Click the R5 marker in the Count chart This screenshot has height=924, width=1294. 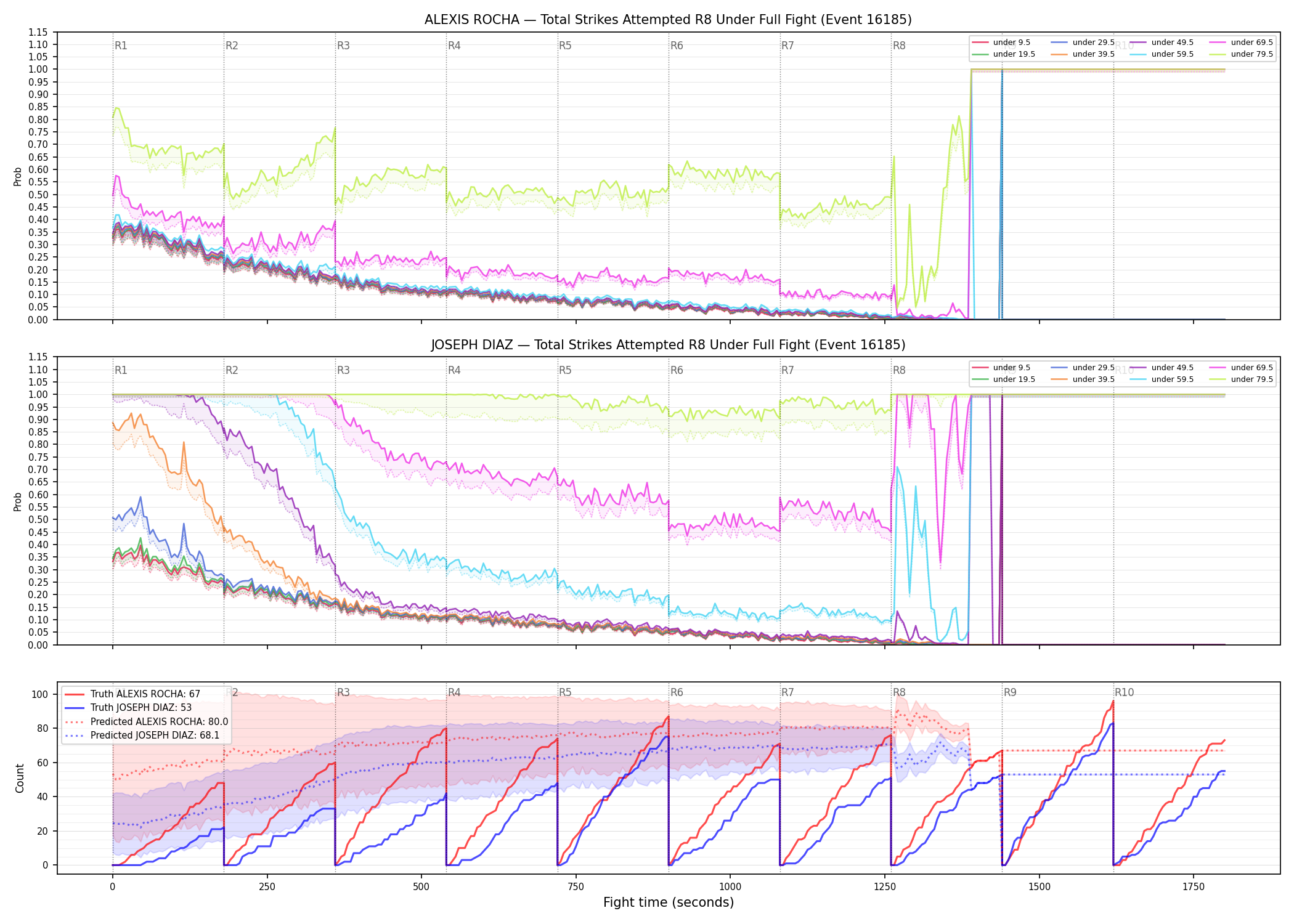pos(565,692)
